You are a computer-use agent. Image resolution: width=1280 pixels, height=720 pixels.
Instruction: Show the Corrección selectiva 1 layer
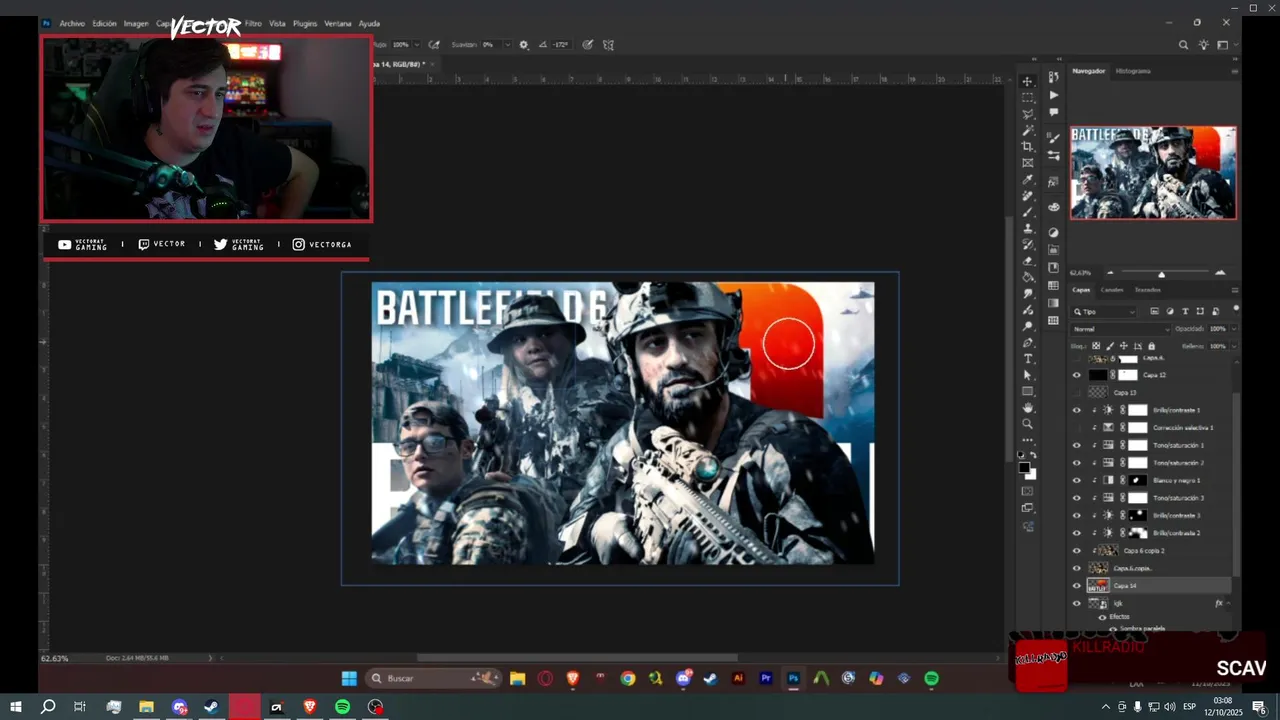(x=1076, y=427)
